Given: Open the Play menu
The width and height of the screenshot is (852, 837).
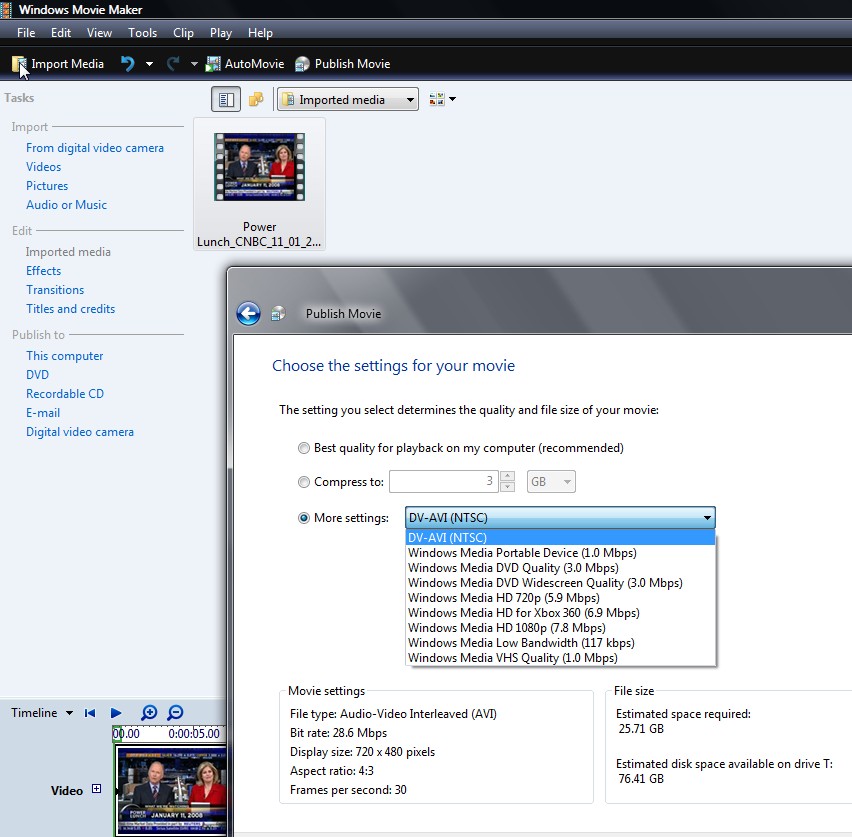Looking at the screenshot, I should [x=221, y=33].
